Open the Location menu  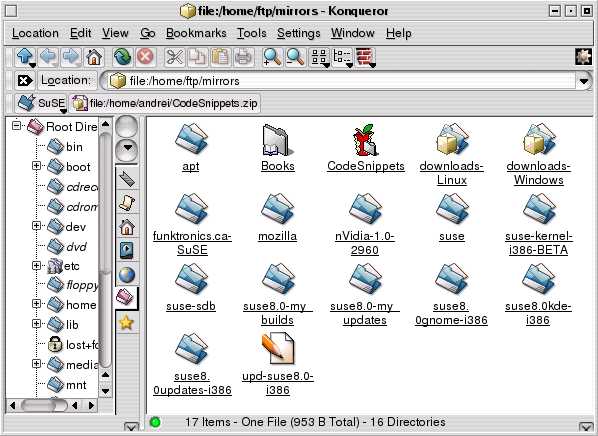coord(35,33)
